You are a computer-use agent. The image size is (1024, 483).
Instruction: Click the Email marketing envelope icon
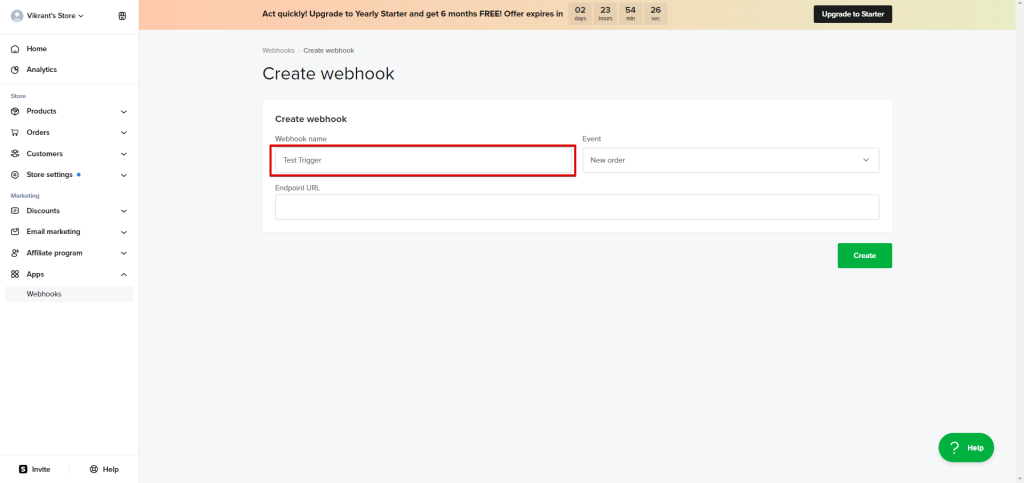coord(15,232)
